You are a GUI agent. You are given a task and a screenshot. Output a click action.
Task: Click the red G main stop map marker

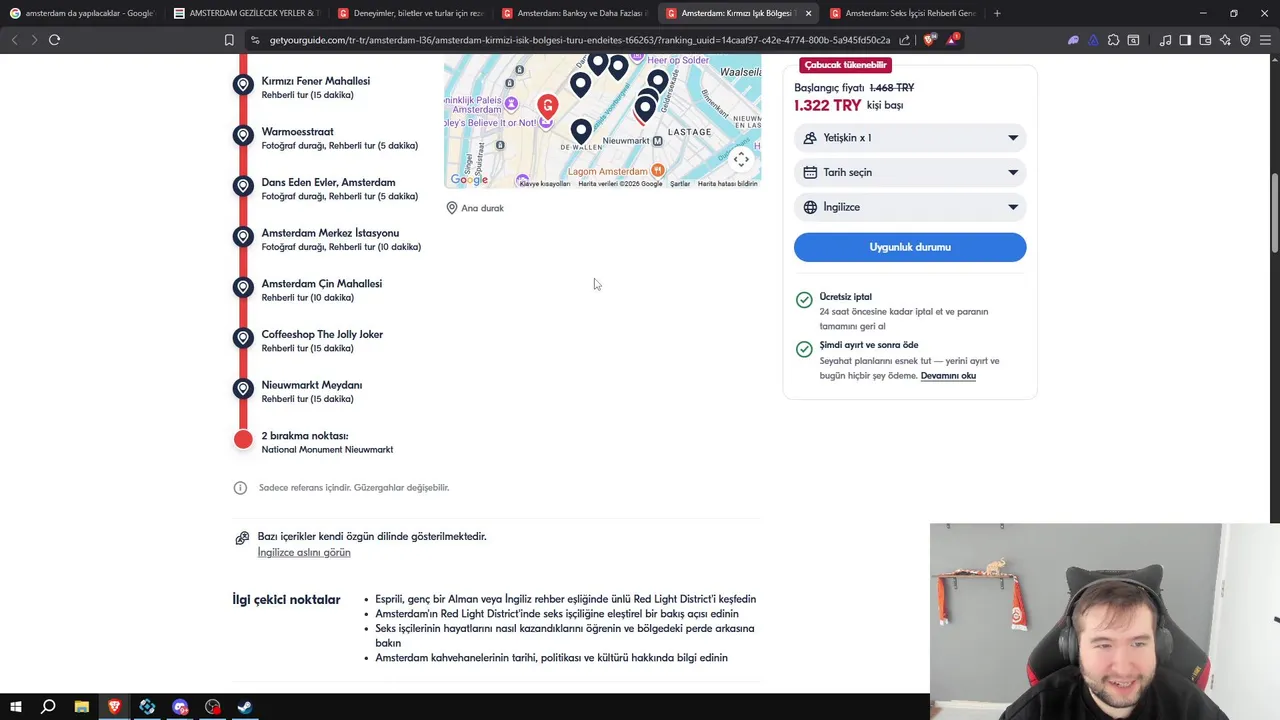[547, 107]
